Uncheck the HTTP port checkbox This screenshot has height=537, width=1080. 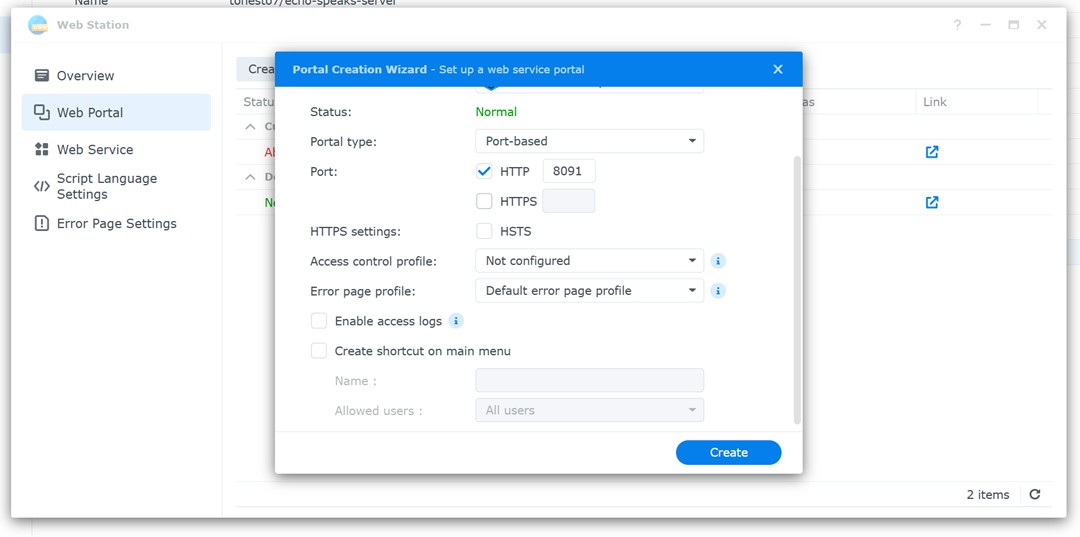tap(485, 171)
